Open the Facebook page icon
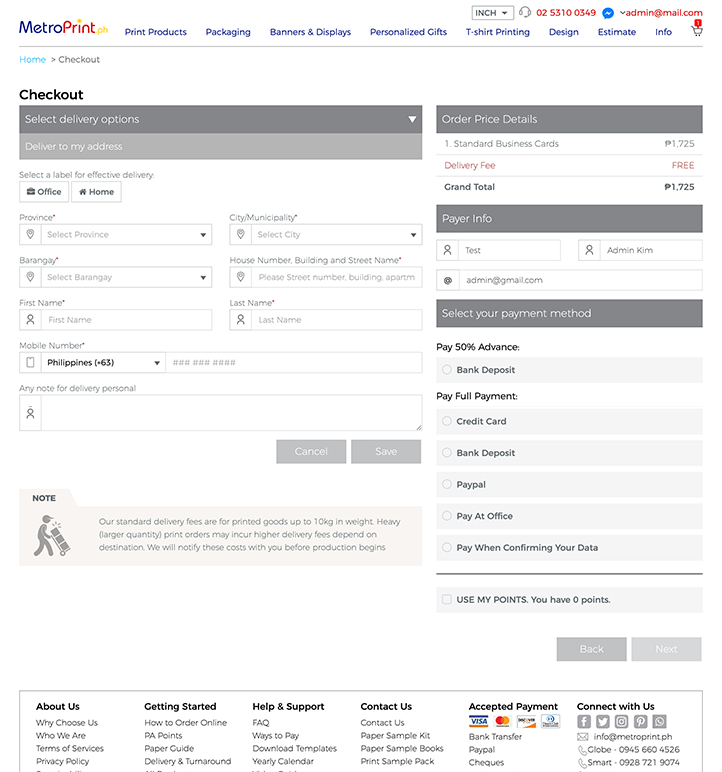The width and height of the screenshot is (722, 772). point(584,721)
